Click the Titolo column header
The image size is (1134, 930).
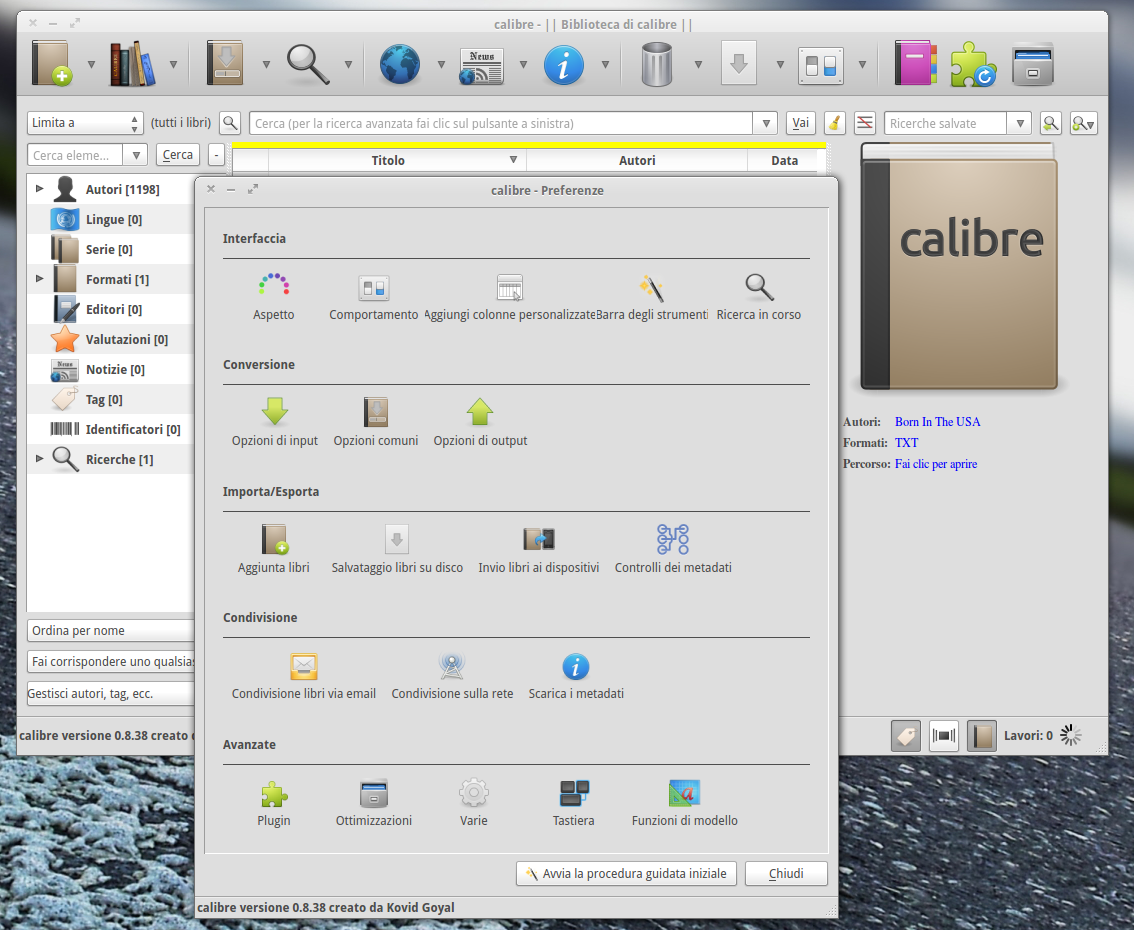pyautogui.click(x=397, y=161)
